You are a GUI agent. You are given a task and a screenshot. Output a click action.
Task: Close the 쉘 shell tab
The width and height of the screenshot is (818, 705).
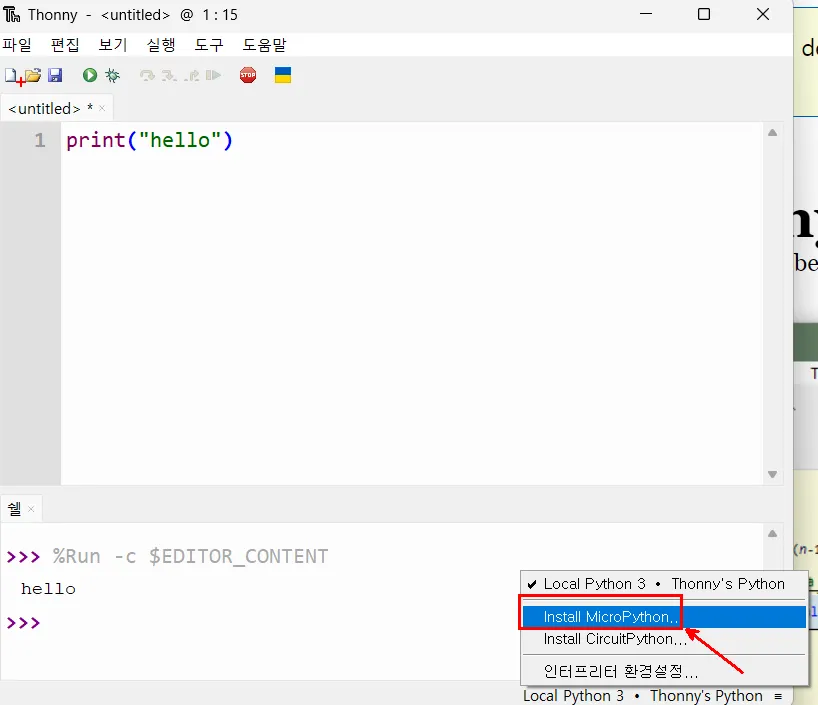[31, 509]
